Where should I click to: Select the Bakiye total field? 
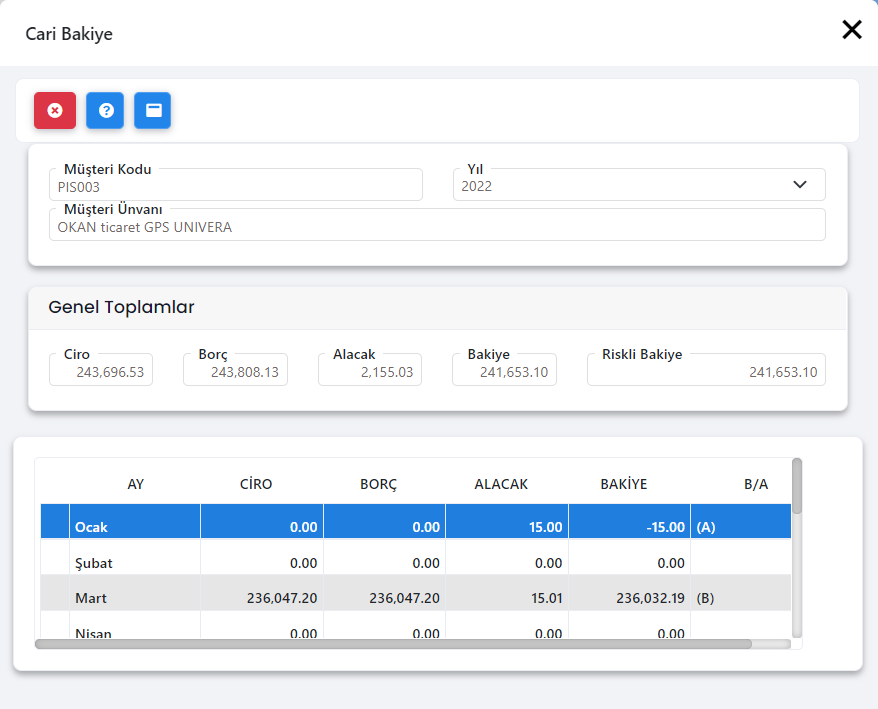click(504, 370)
